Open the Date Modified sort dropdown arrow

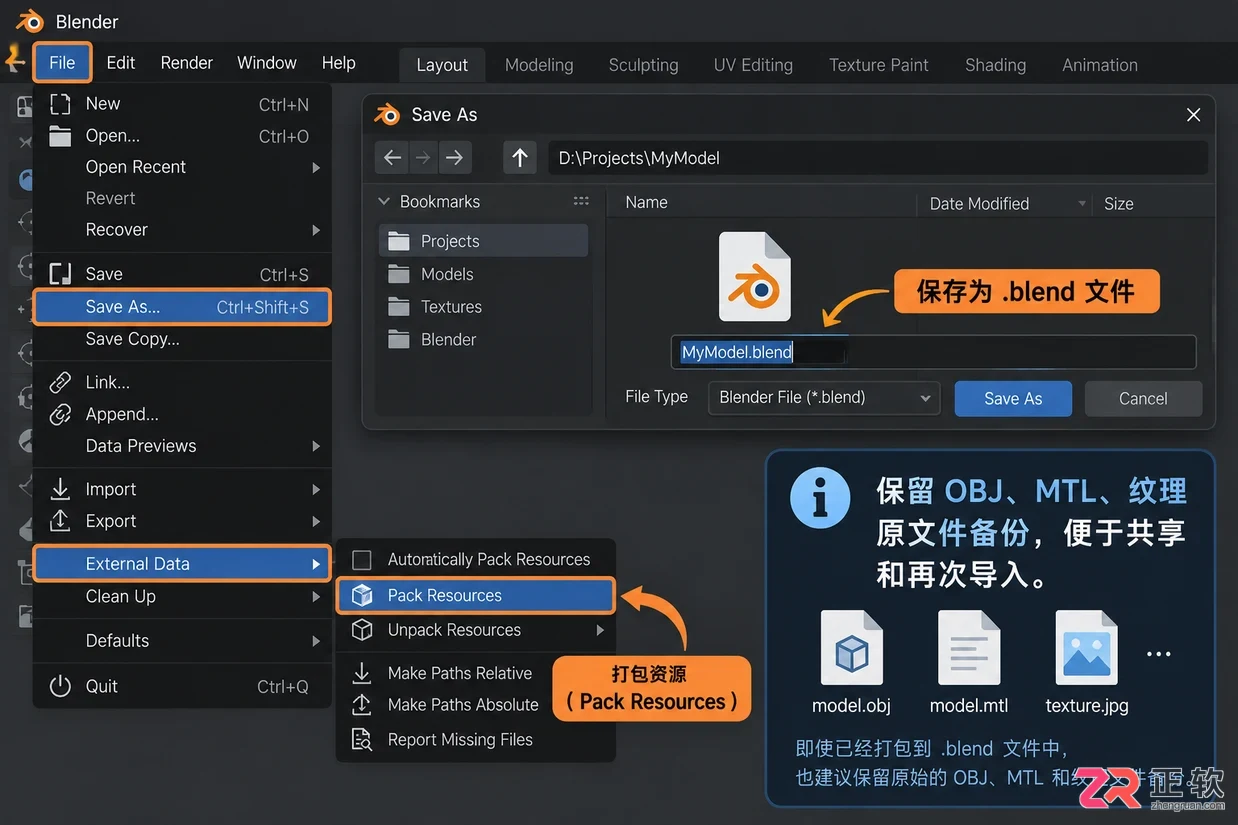click(1082, 204)
